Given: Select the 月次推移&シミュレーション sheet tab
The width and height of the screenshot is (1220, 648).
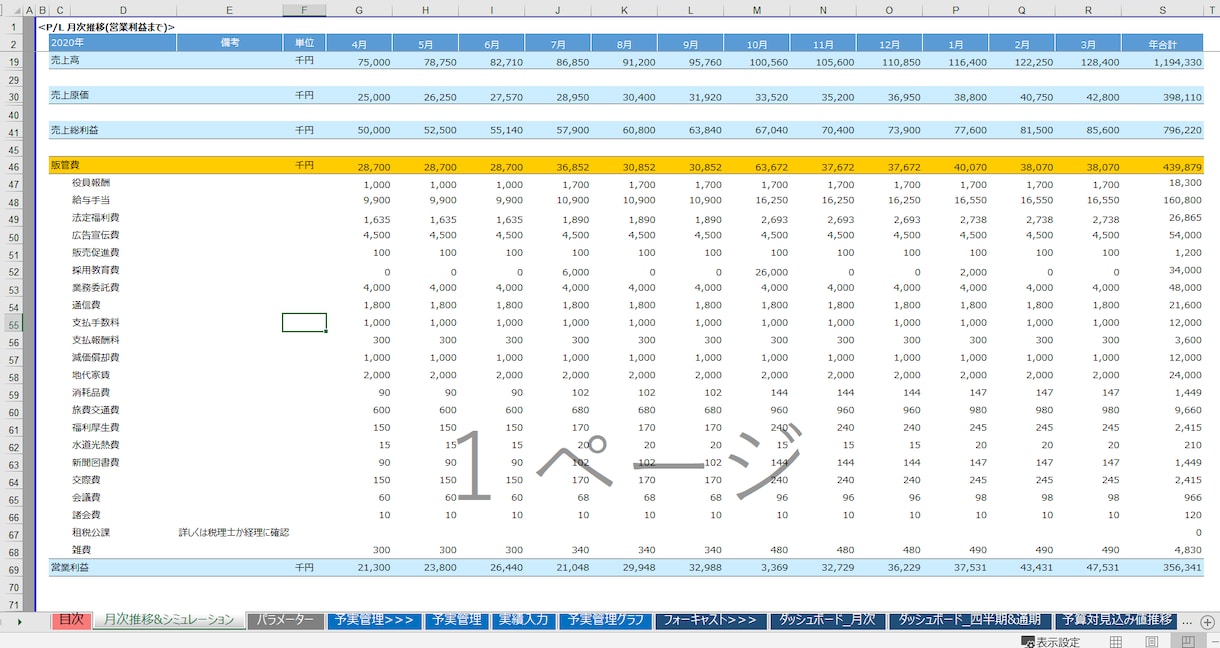Looking at the screenshot, I should [169, 621].
